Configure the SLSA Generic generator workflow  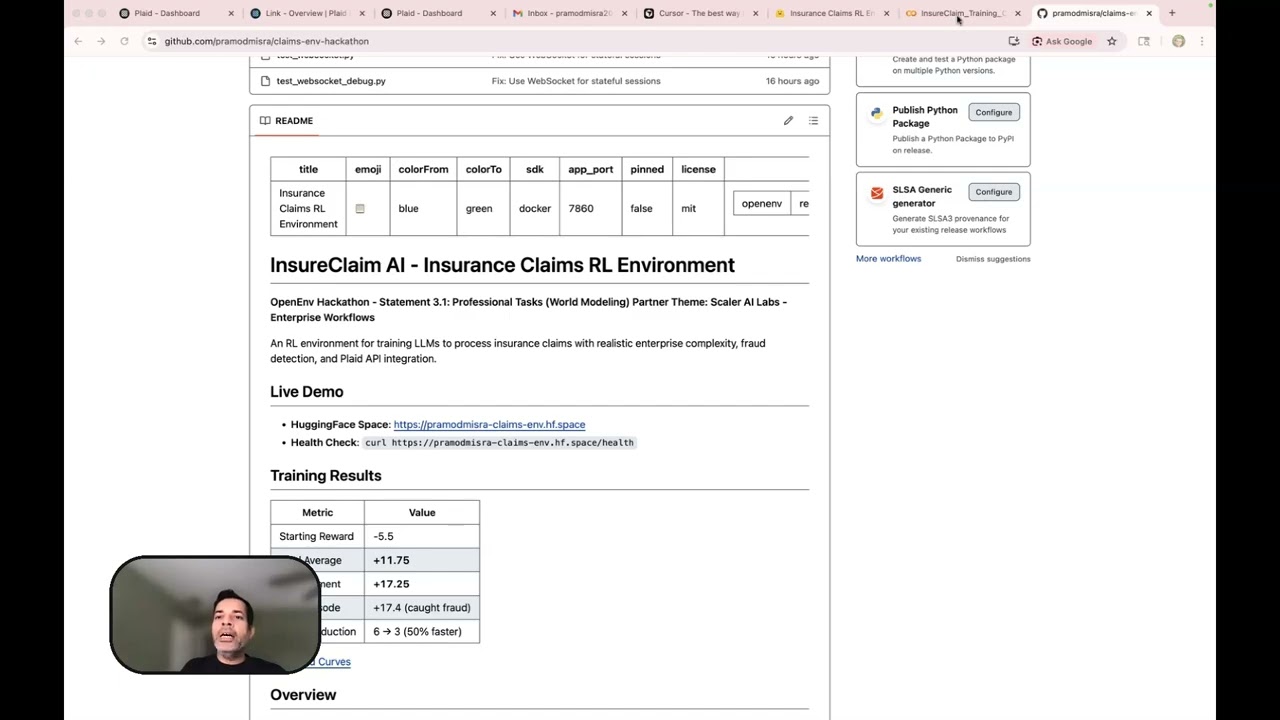click(993, 192)
